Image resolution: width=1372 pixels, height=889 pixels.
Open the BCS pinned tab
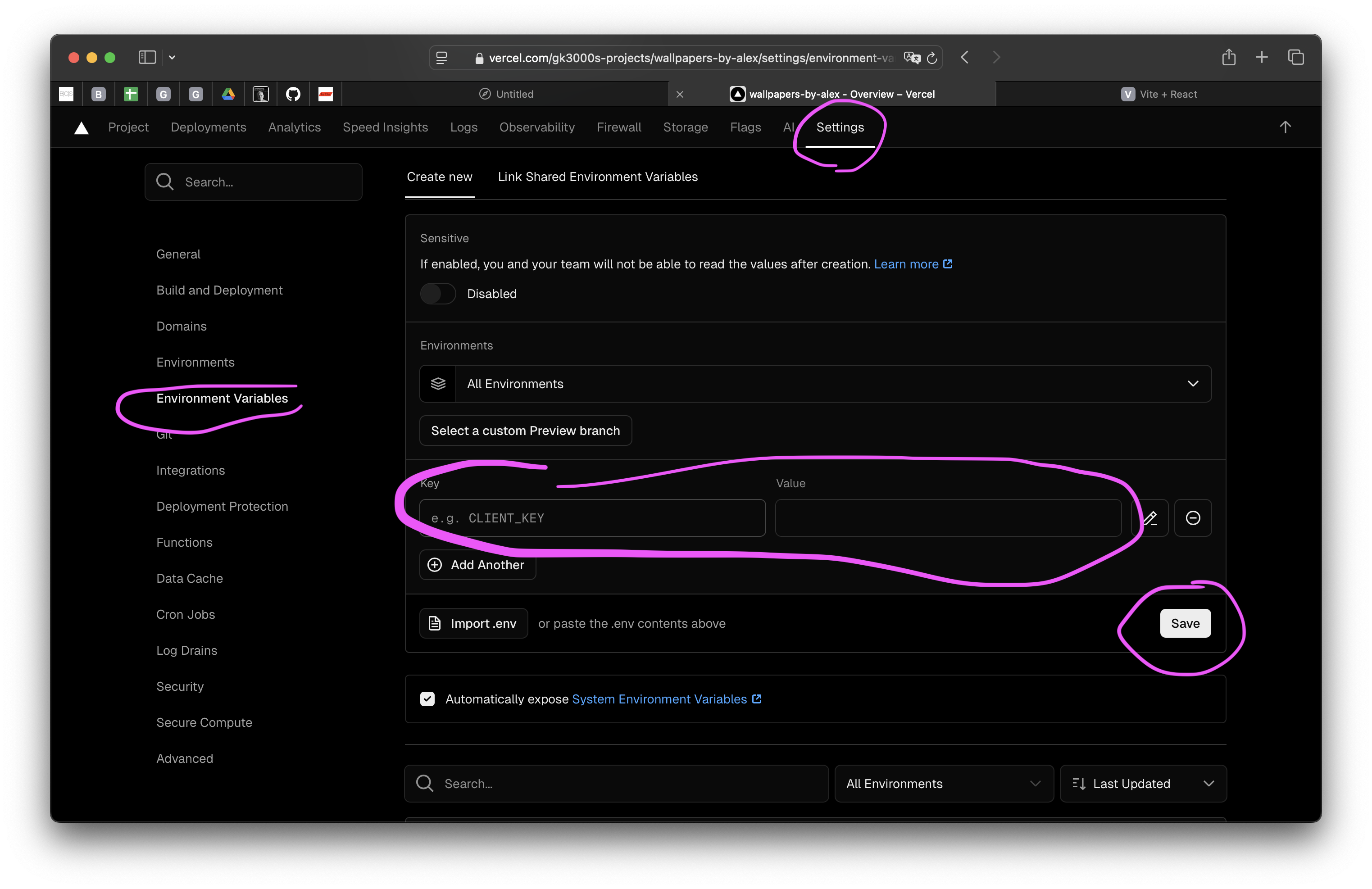tap(66, 94)
